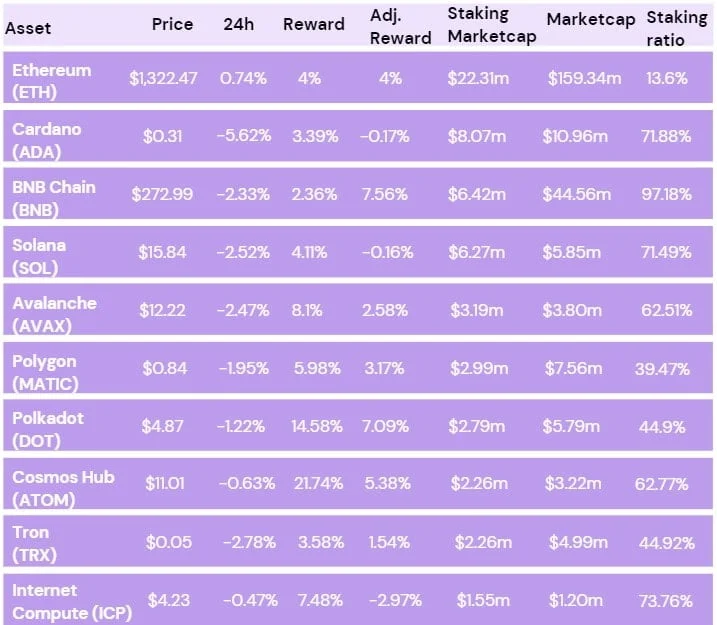Image resolution: width=717 pixels, height=625 pixels.
Task: Click the Ethereum (ETH) asset name
Action: (51, 78)
